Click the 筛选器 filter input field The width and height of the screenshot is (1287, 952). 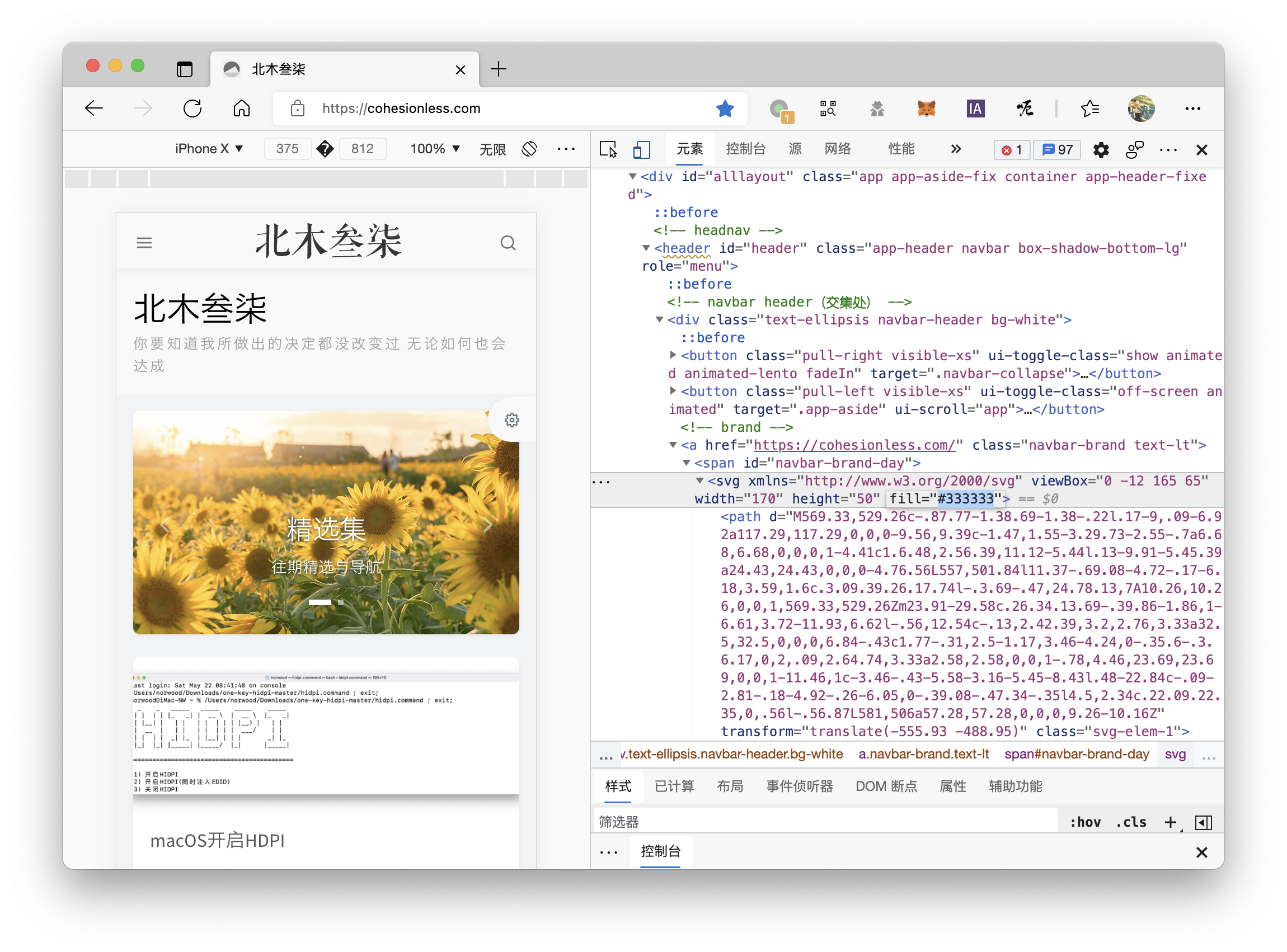[824, 822]
